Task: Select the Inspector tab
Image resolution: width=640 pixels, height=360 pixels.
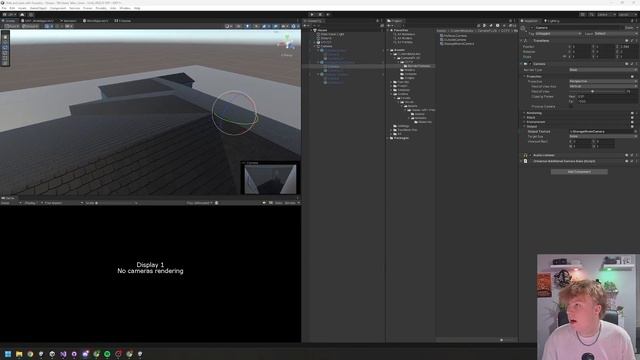Action: (x=530, y=21)
